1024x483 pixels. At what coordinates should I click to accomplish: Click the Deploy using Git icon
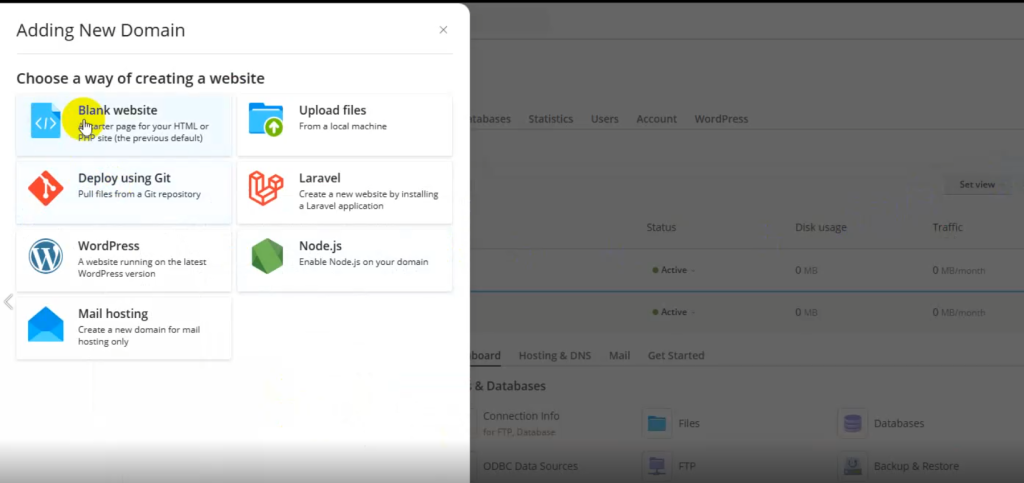[x=46, y=188]
